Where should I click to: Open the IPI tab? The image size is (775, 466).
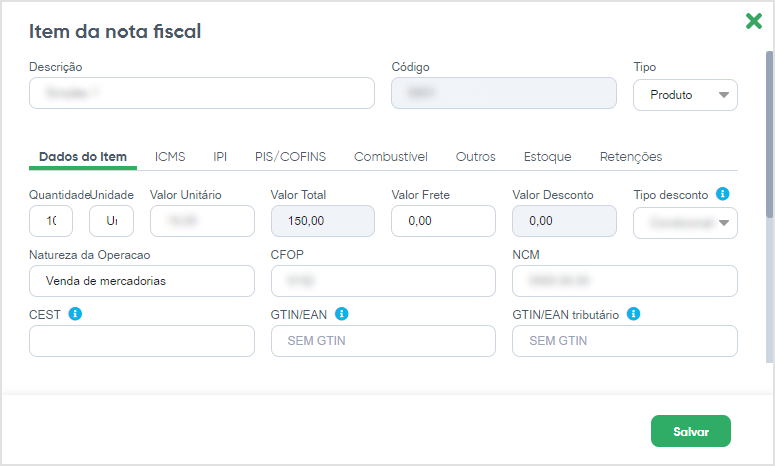(x=220, y=157)
